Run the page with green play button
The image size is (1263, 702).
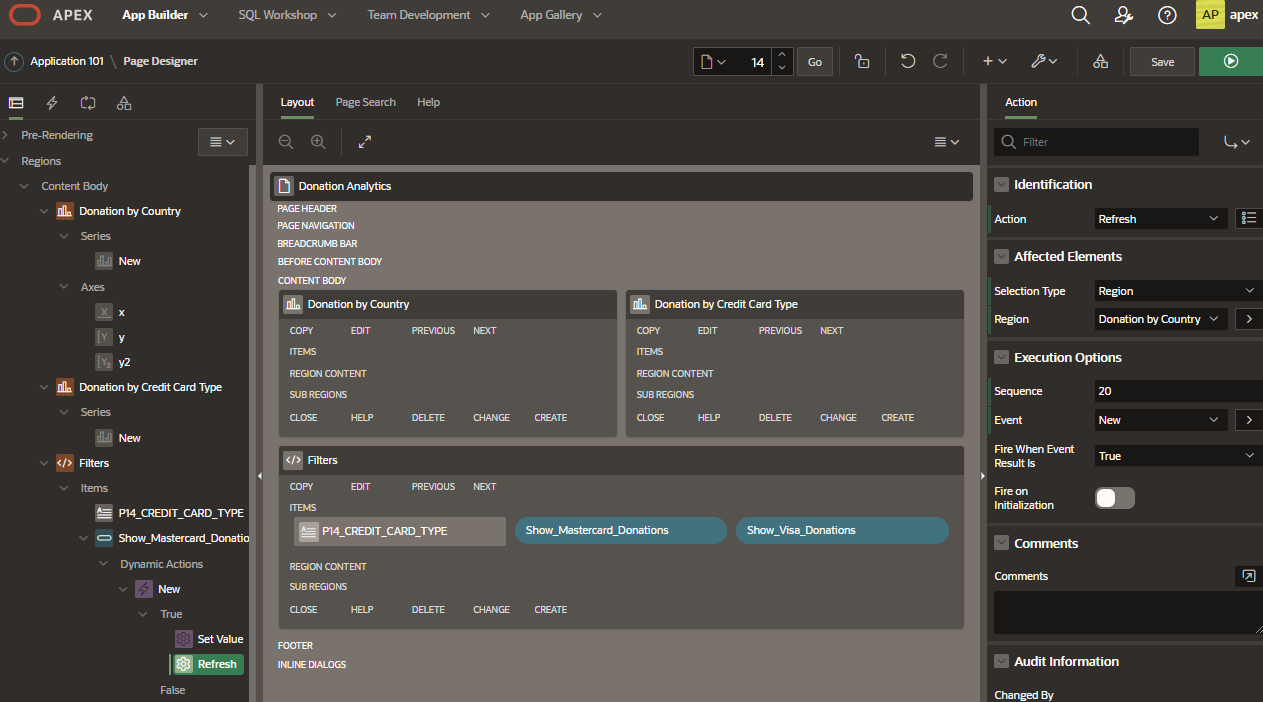[x=1230, y=61]
